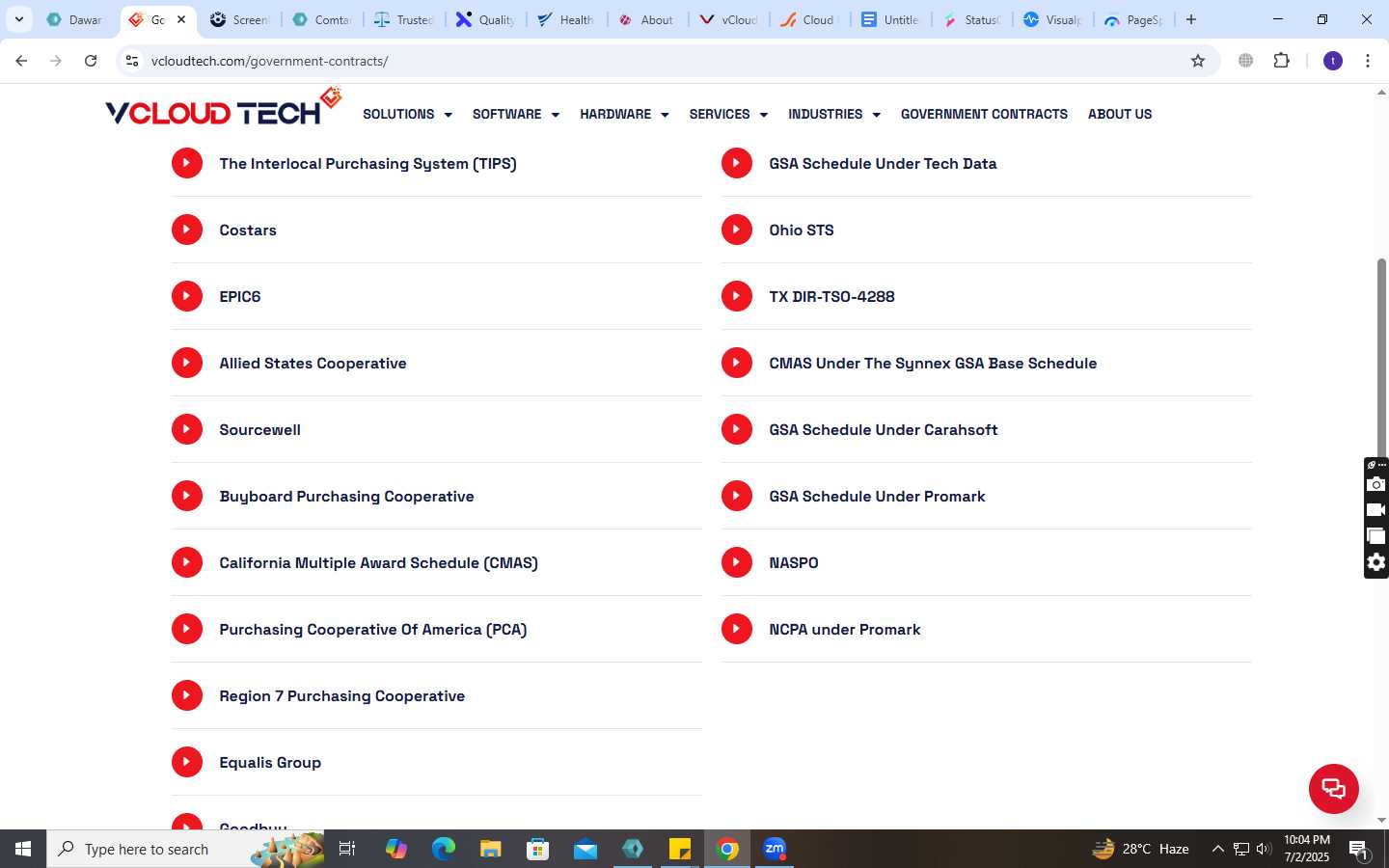
Task: Reload the page
Action: (91, 61)
